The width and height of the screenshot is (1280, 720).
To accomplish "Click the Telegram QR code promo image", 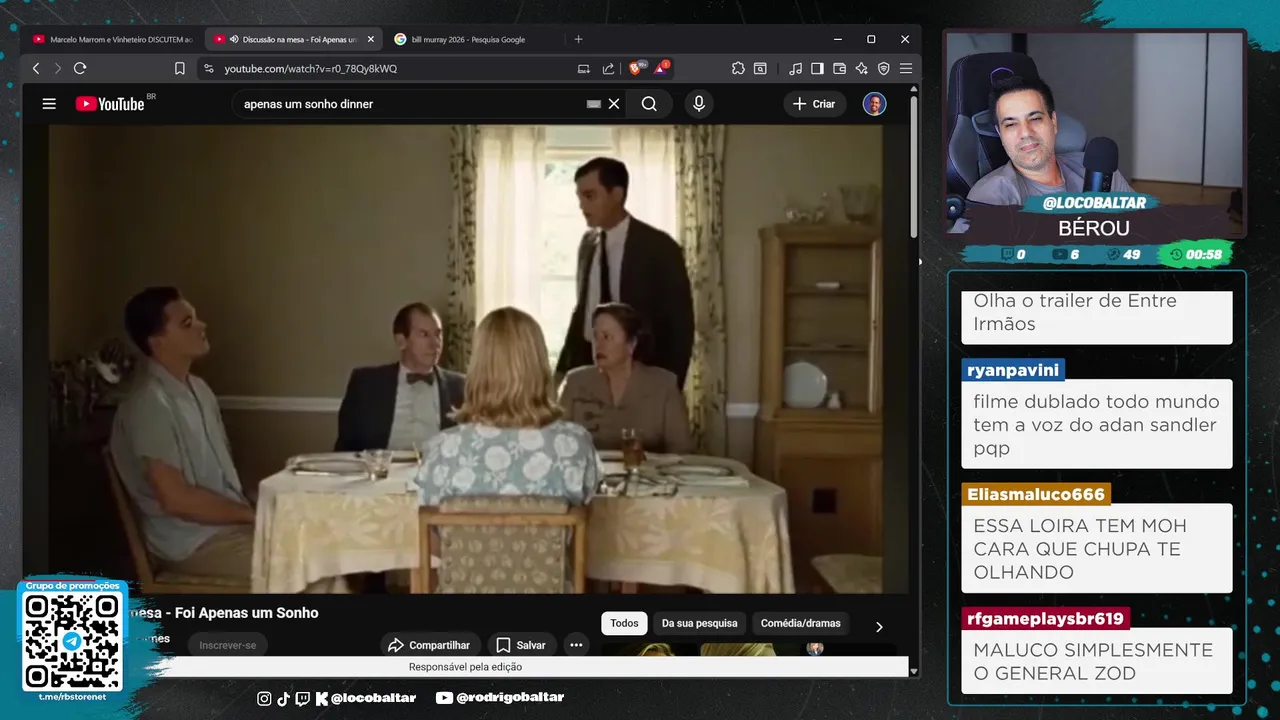I will click(72, 640).
